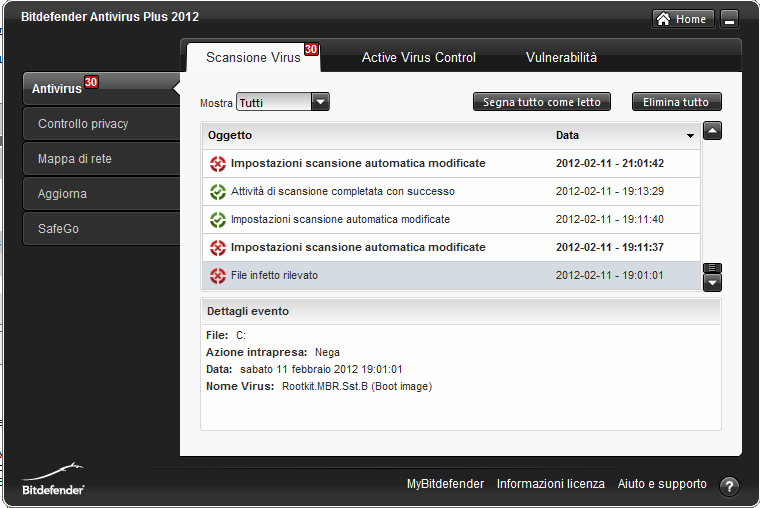Click green check icon of 19:11:40 event

218,220
